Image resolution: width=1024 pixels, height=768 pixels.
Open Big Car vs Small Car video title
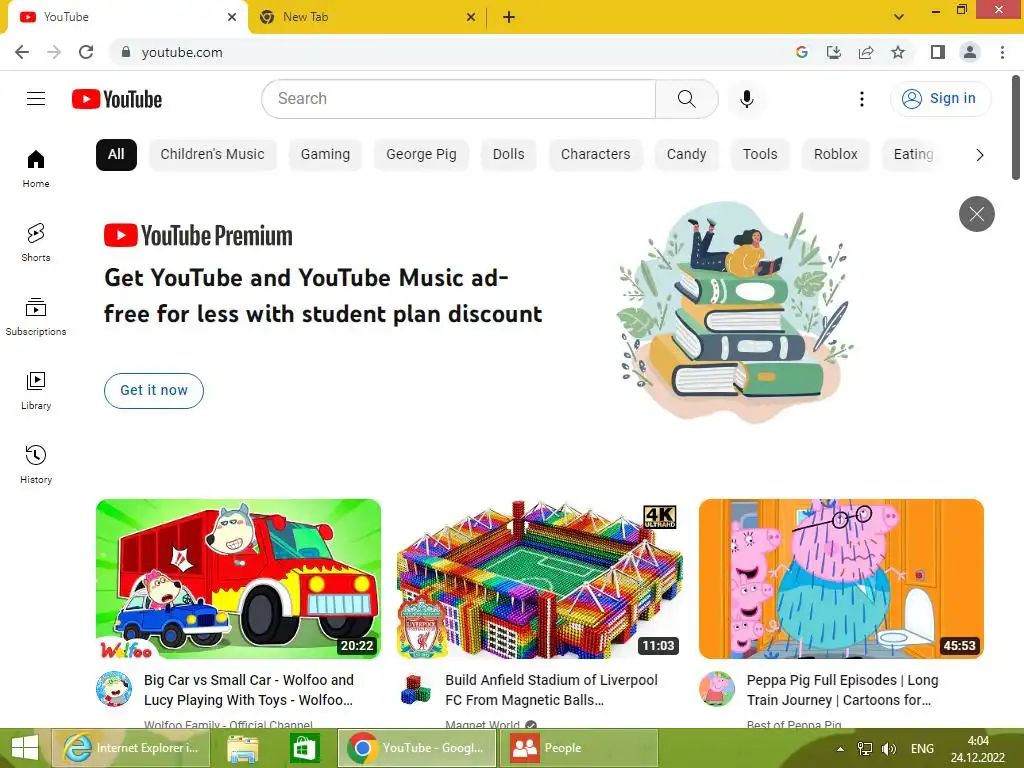(249, 690)
